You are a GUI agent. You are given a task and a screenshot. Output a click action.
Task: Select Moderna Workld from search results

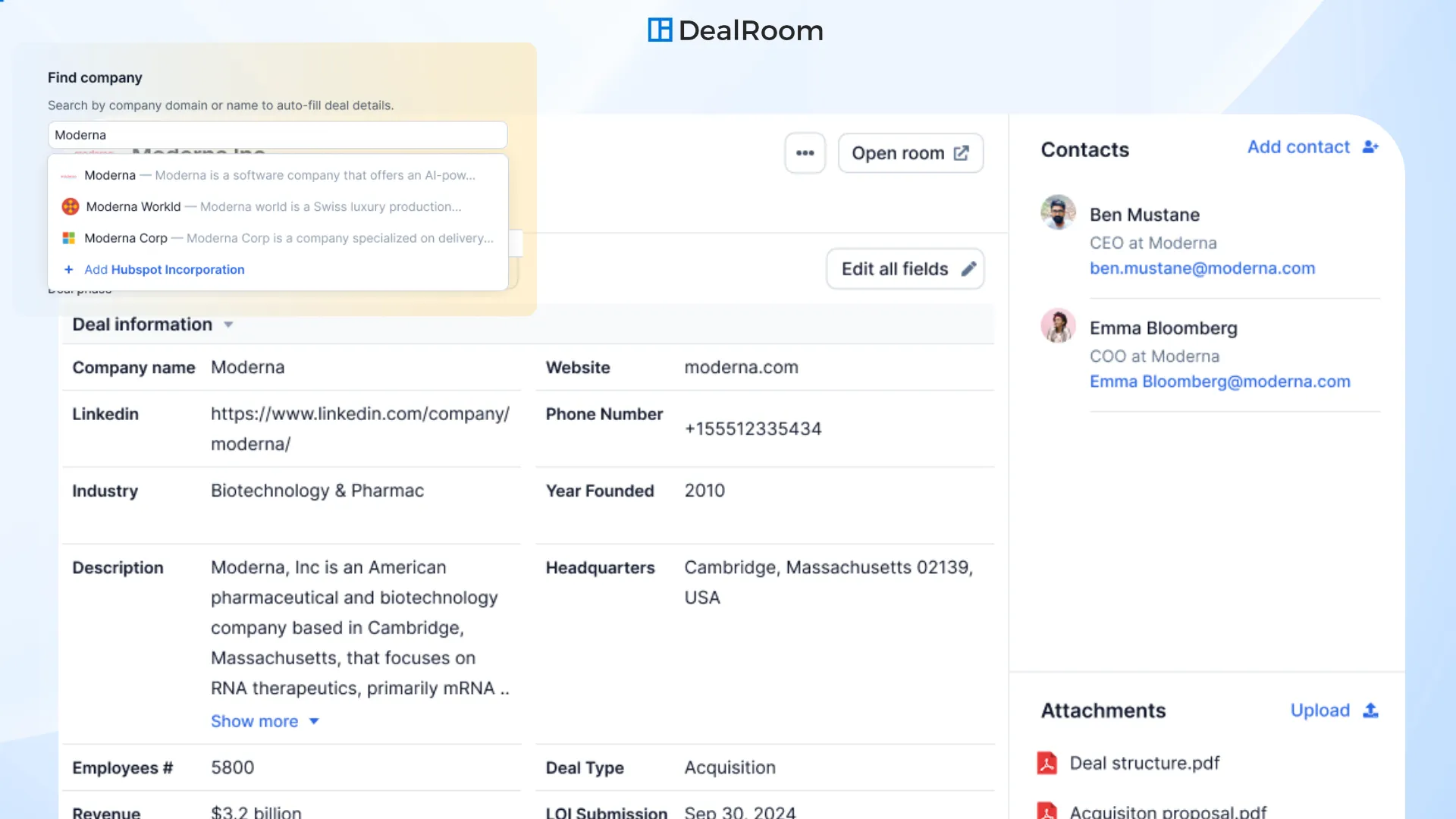tap(133, 206)
